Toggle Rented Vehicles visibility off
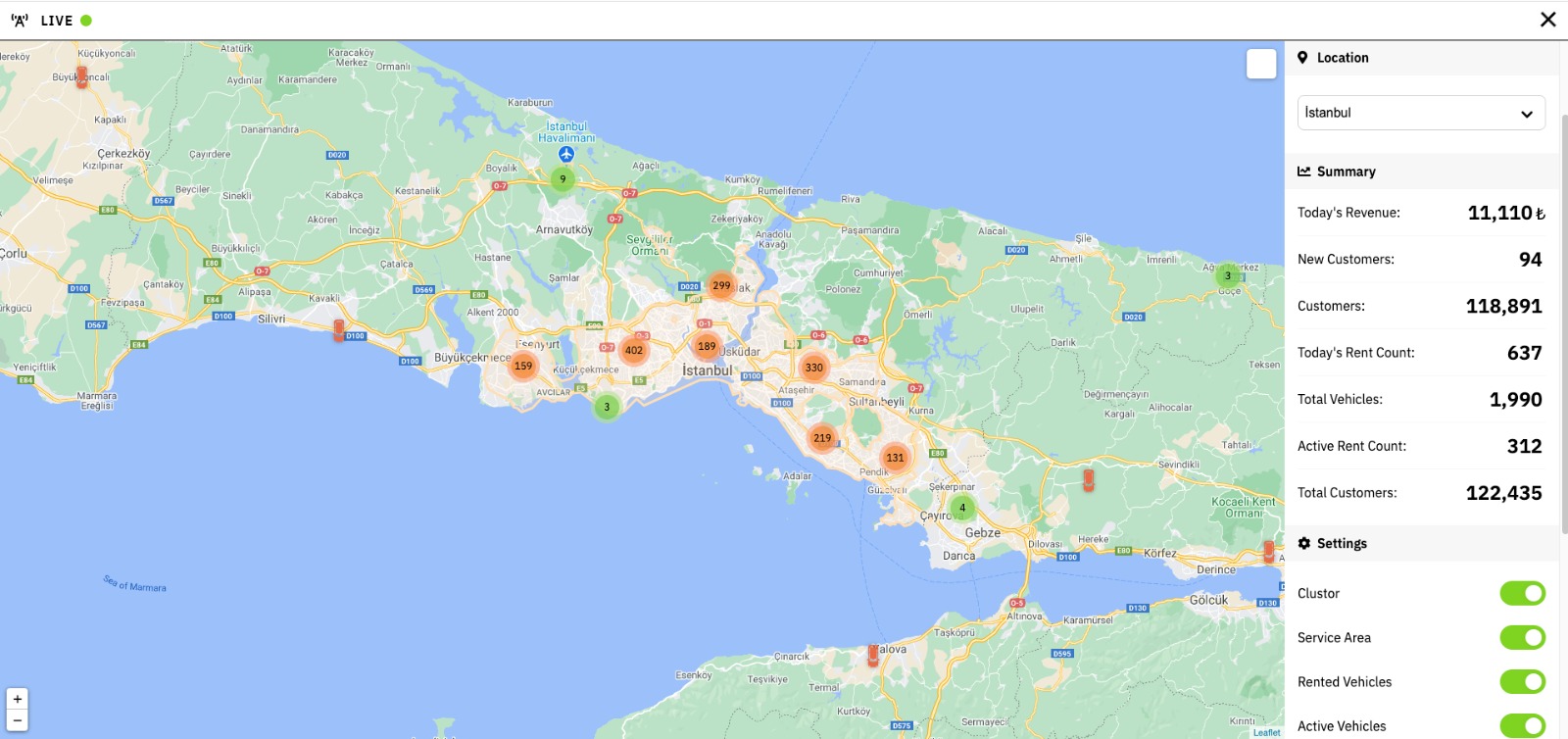The image size is (1568, 739). point(1522,681)
